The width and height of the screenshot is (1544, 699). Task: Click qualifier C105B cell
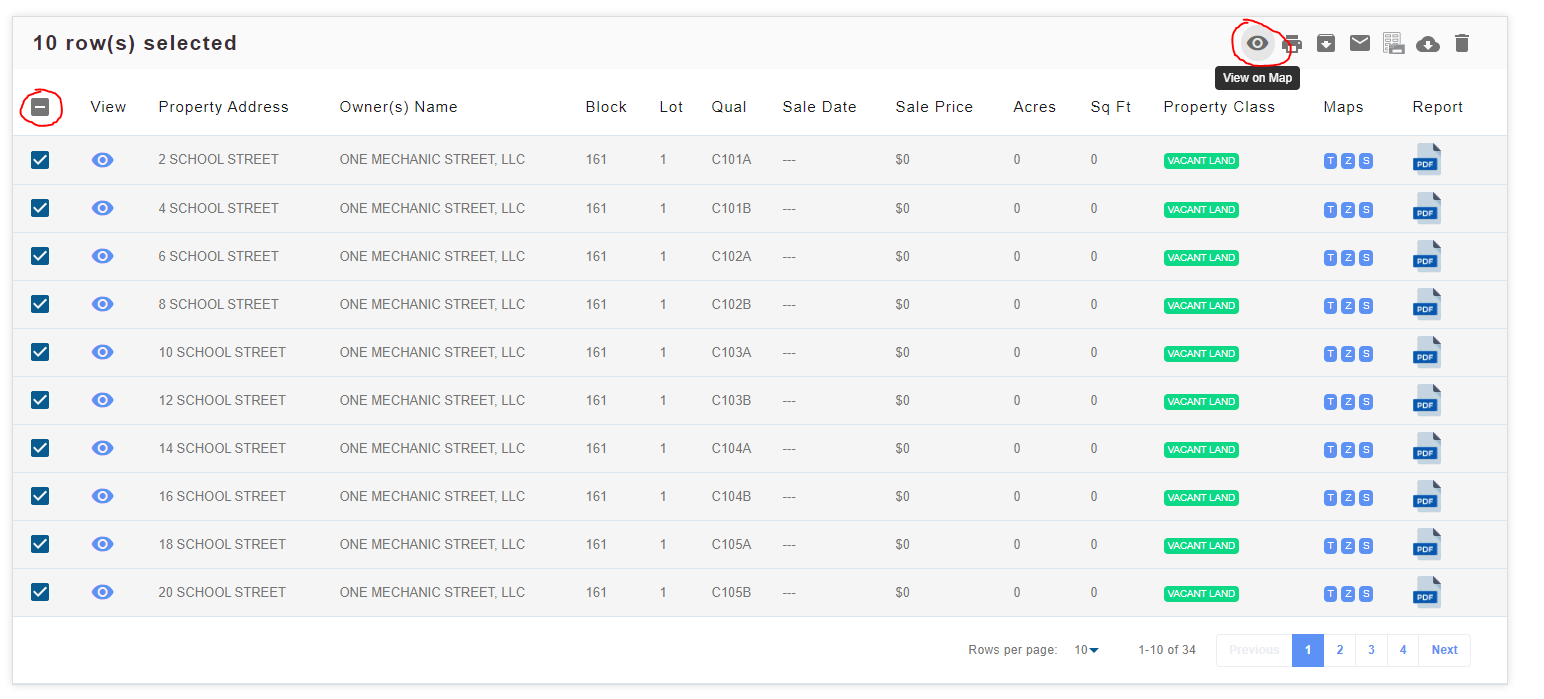(x=731, y=592)
